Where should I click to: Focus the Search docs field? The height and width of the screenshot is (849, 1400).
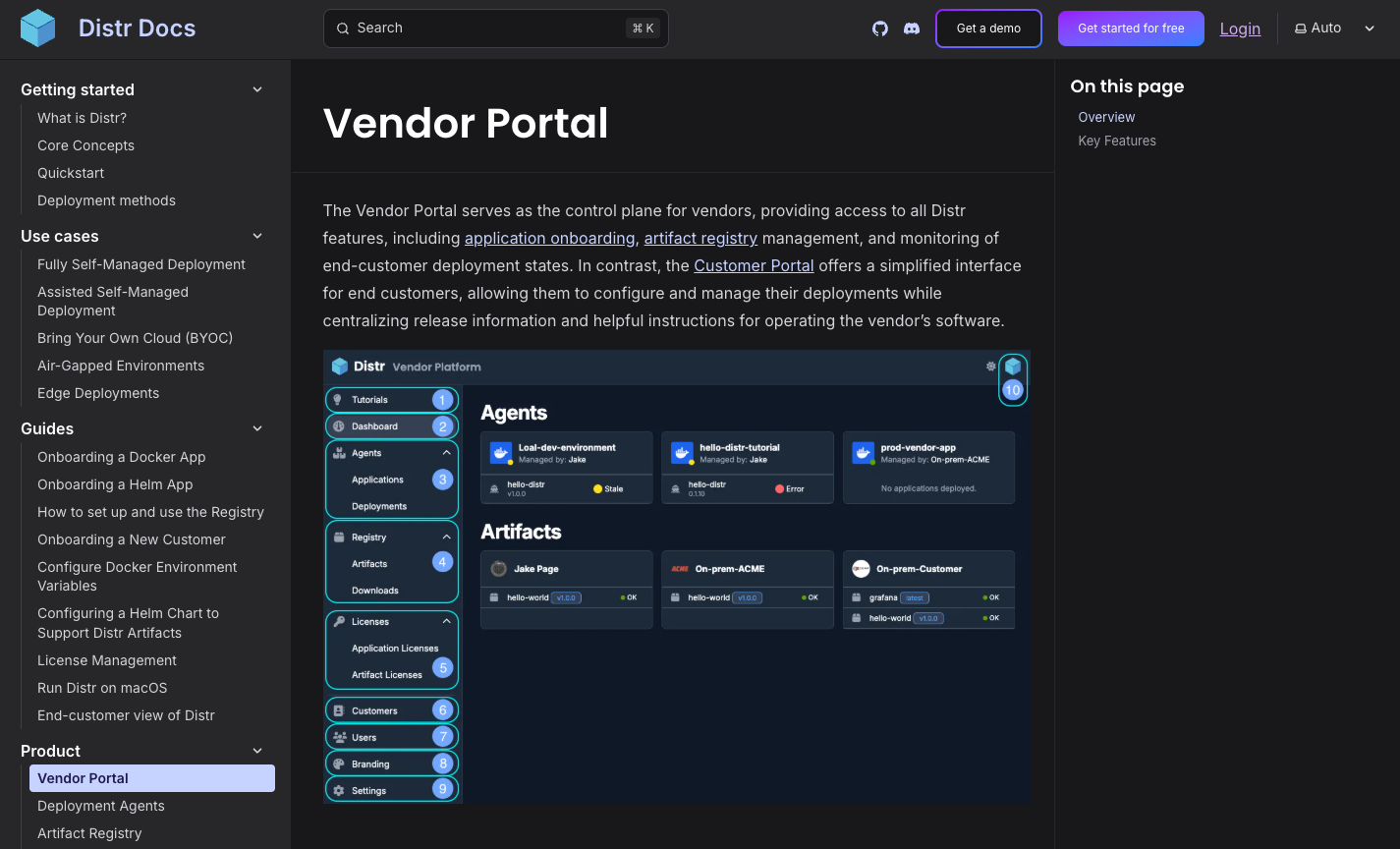point(496,28)
